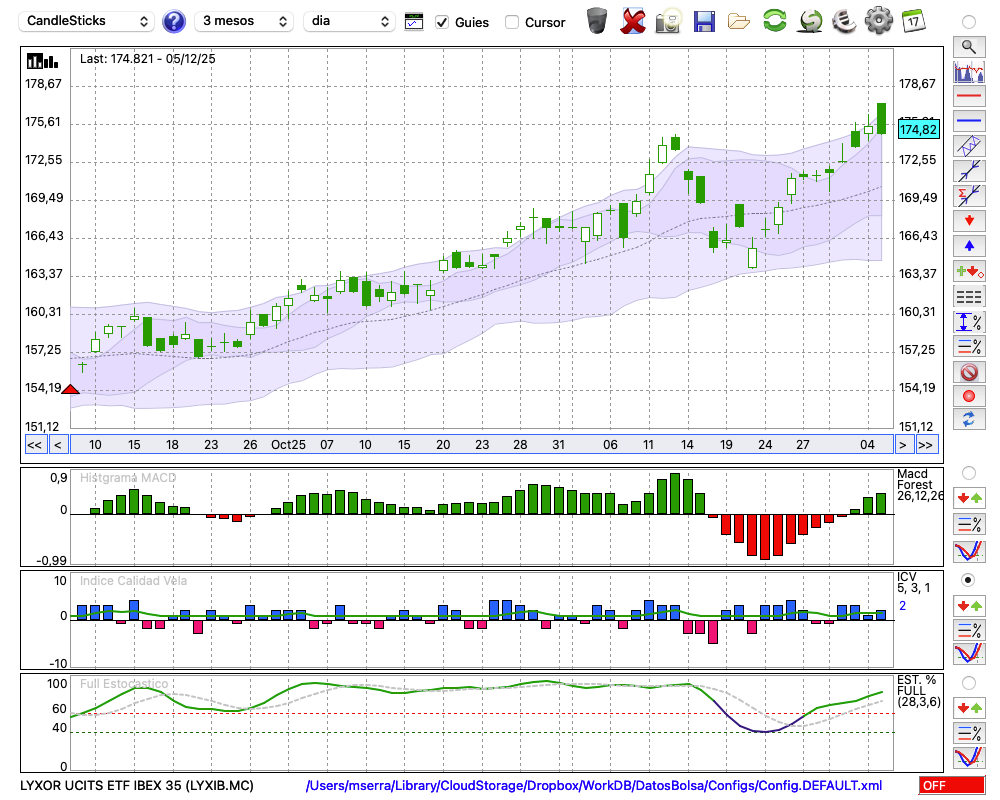Click the blue histogram indicator icon
This screenshot has width=1000, height=800.
click(x=969, y=71)
